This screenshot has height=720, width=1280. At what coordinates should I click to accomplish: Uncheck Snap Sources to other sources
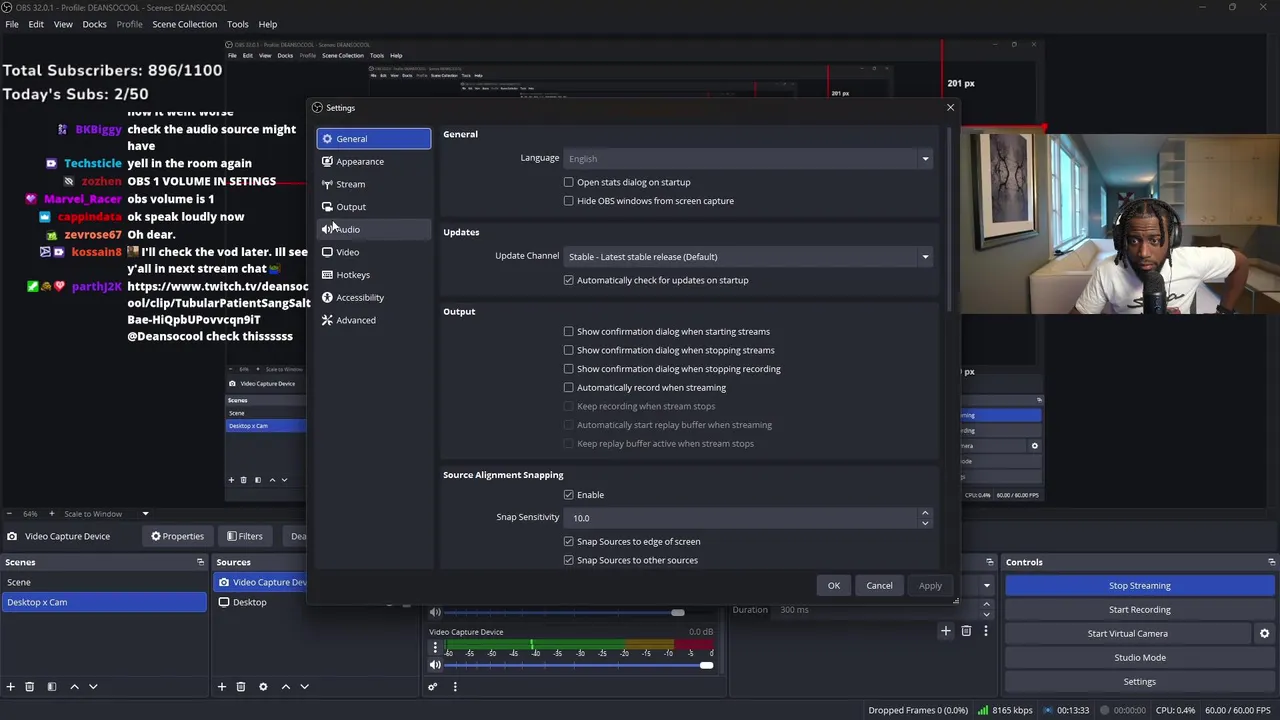point(569,560)
